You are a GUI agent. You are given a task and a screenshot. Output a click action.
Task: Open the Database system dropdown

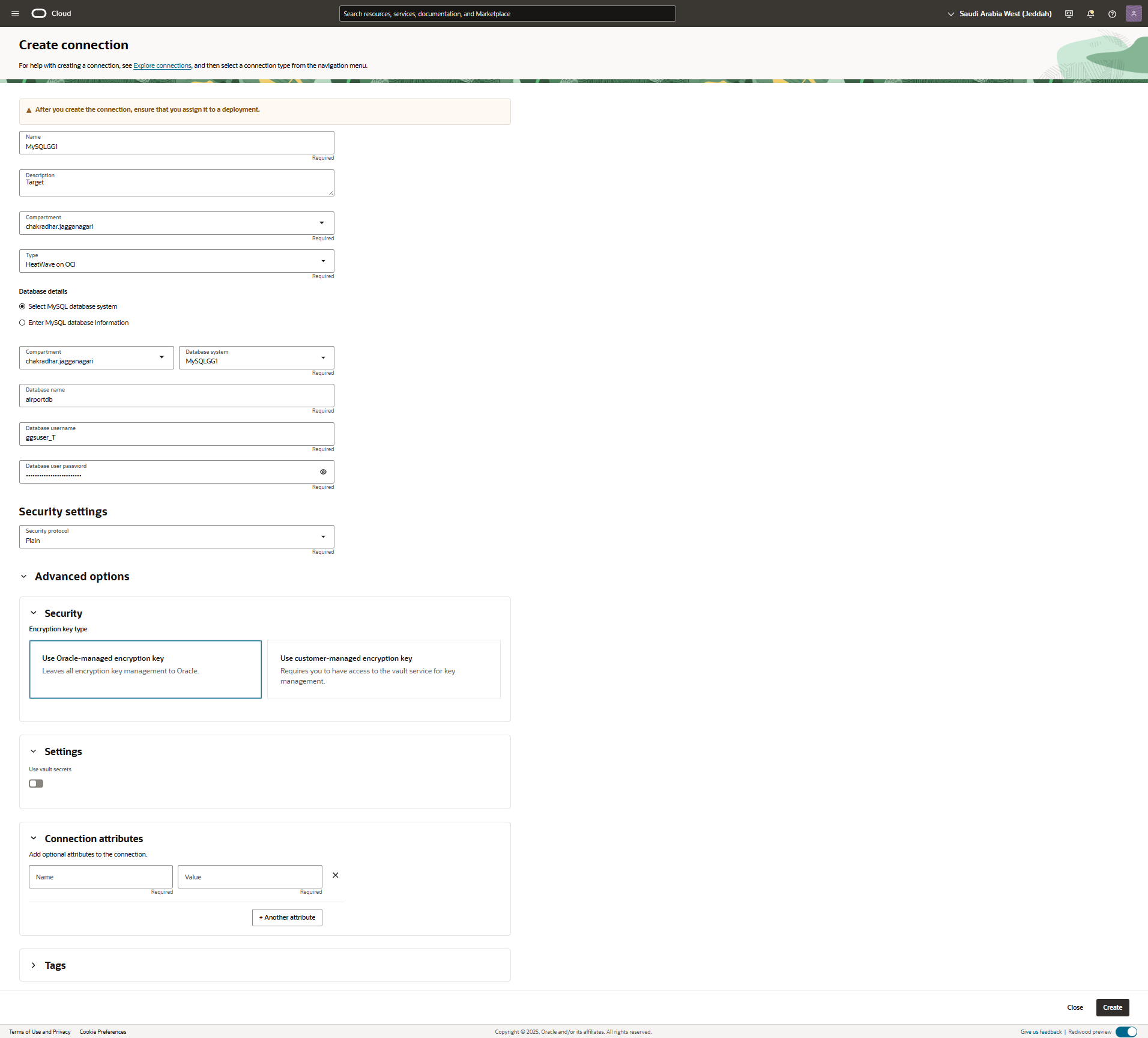pyautogui.click(x=256, y=357)
